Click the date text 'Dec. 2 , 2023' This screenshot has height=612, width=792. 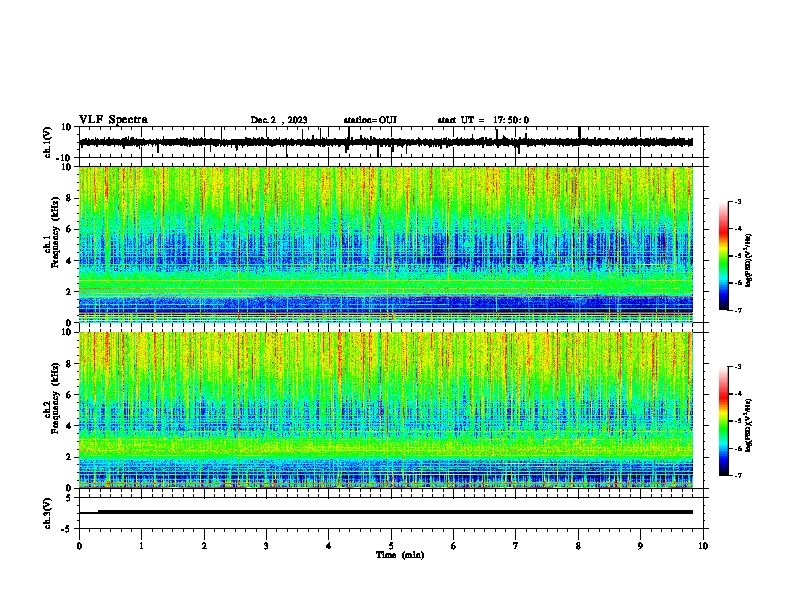[x=279, y=120]
